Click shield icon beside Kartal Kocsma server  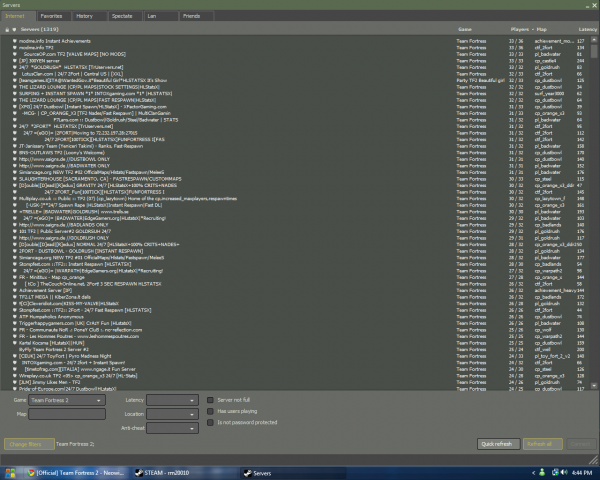click(15, 343)
